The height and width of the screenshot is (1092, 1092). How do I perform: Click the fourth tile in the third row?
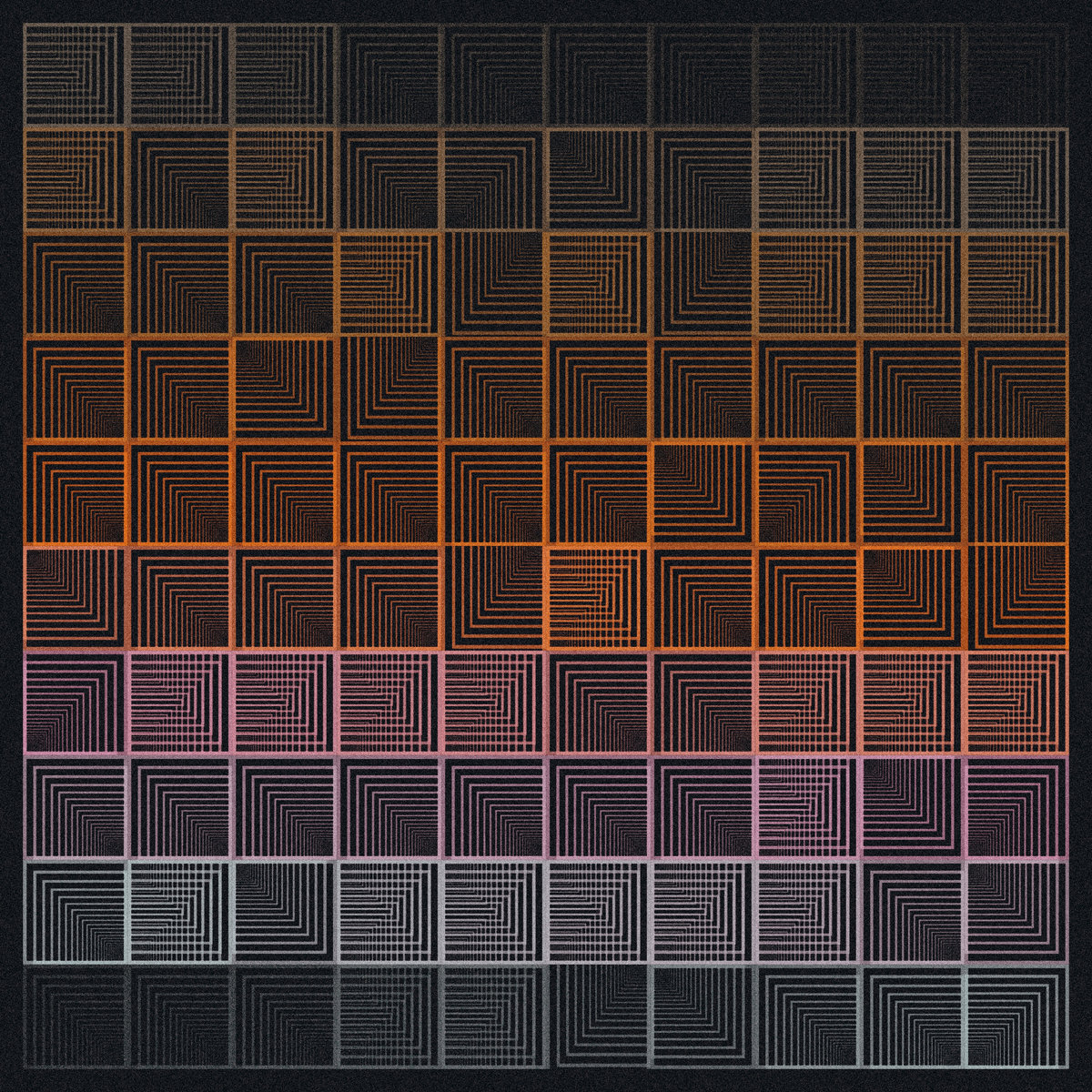[389, 284]
